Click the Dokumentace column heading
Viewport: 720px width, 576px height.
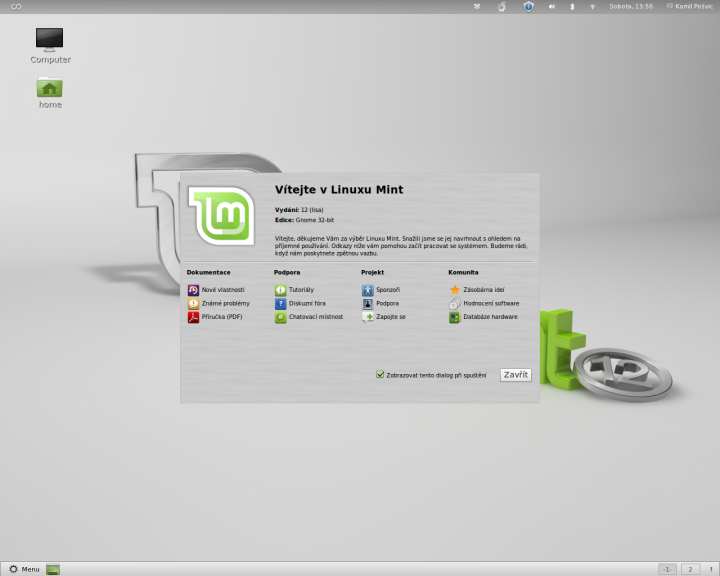click(208, 272)
